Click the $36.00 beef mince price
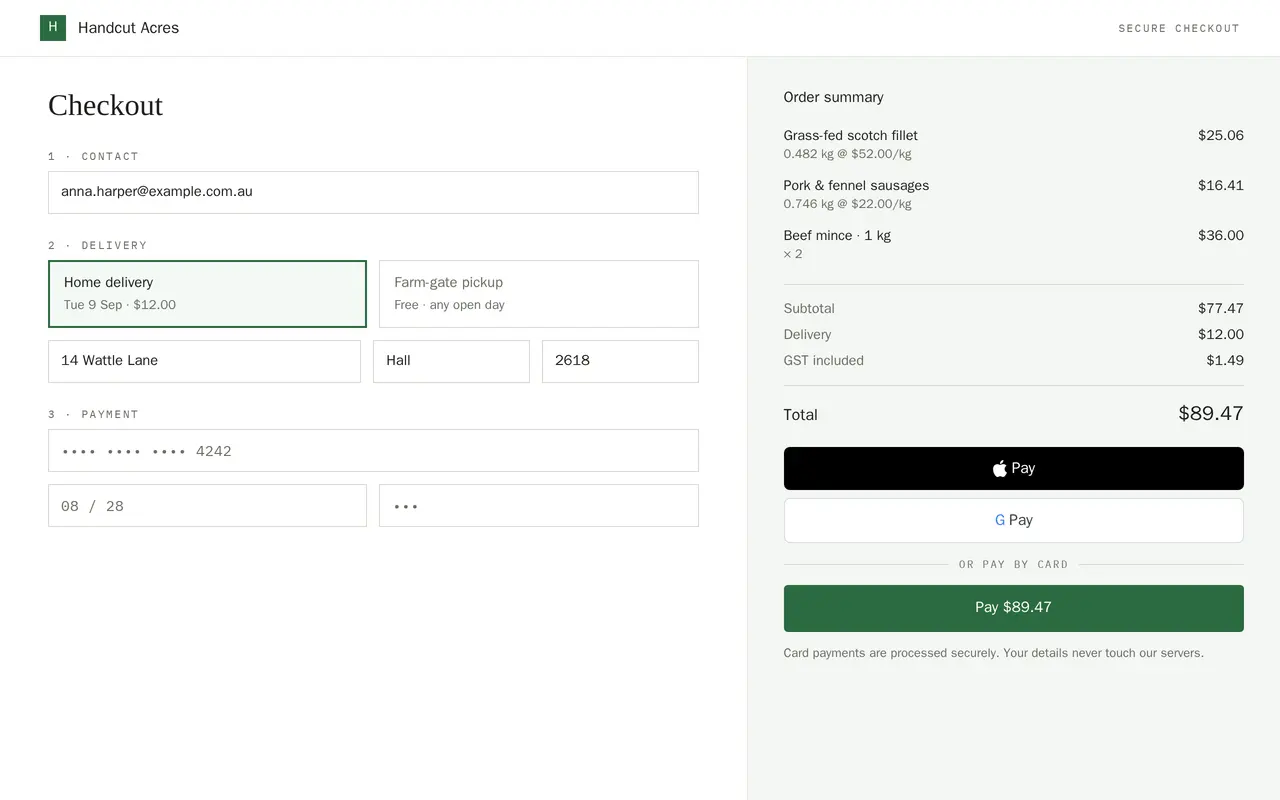This screenshot has width=1280, height=800. tap(1221, 235)
